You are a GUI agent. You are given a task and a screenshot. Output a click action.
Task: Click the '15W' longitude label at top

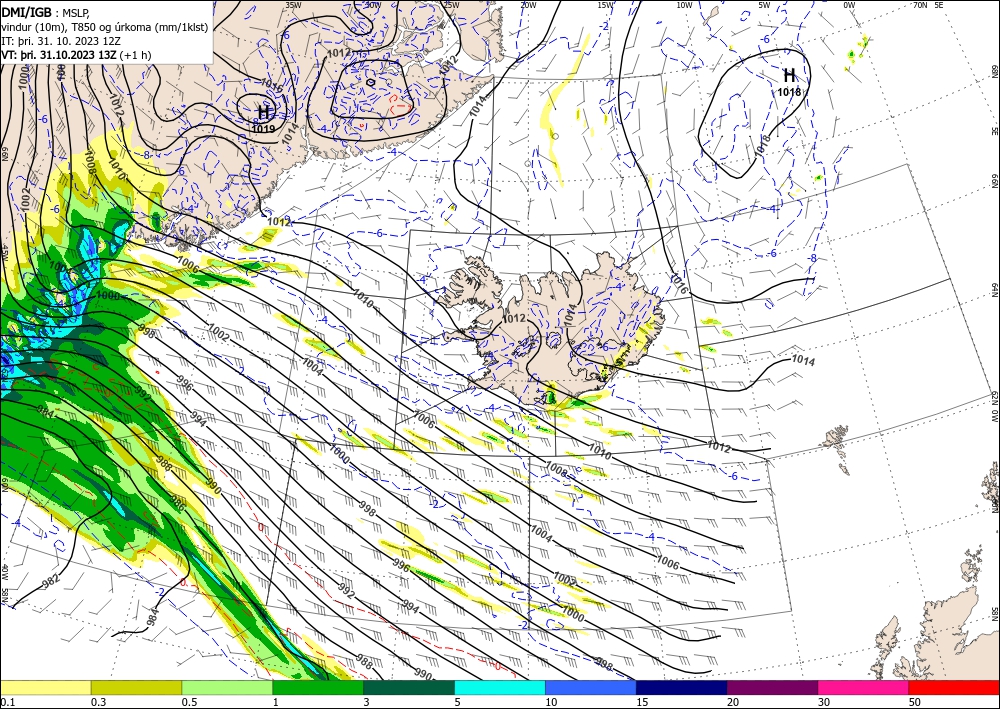[x=605, y=4]
